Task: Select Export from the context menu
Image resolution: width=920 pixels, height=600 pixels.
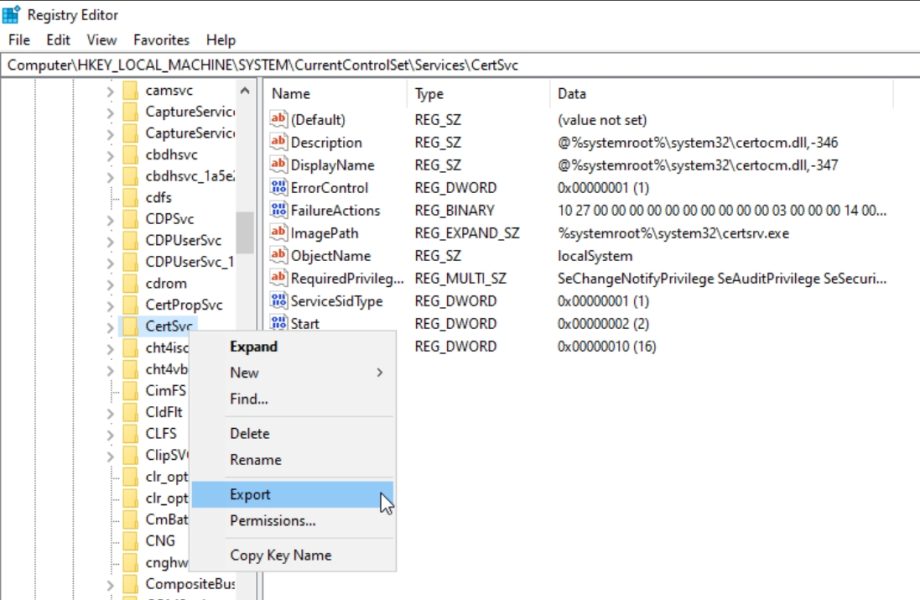Action: (250, 493)
